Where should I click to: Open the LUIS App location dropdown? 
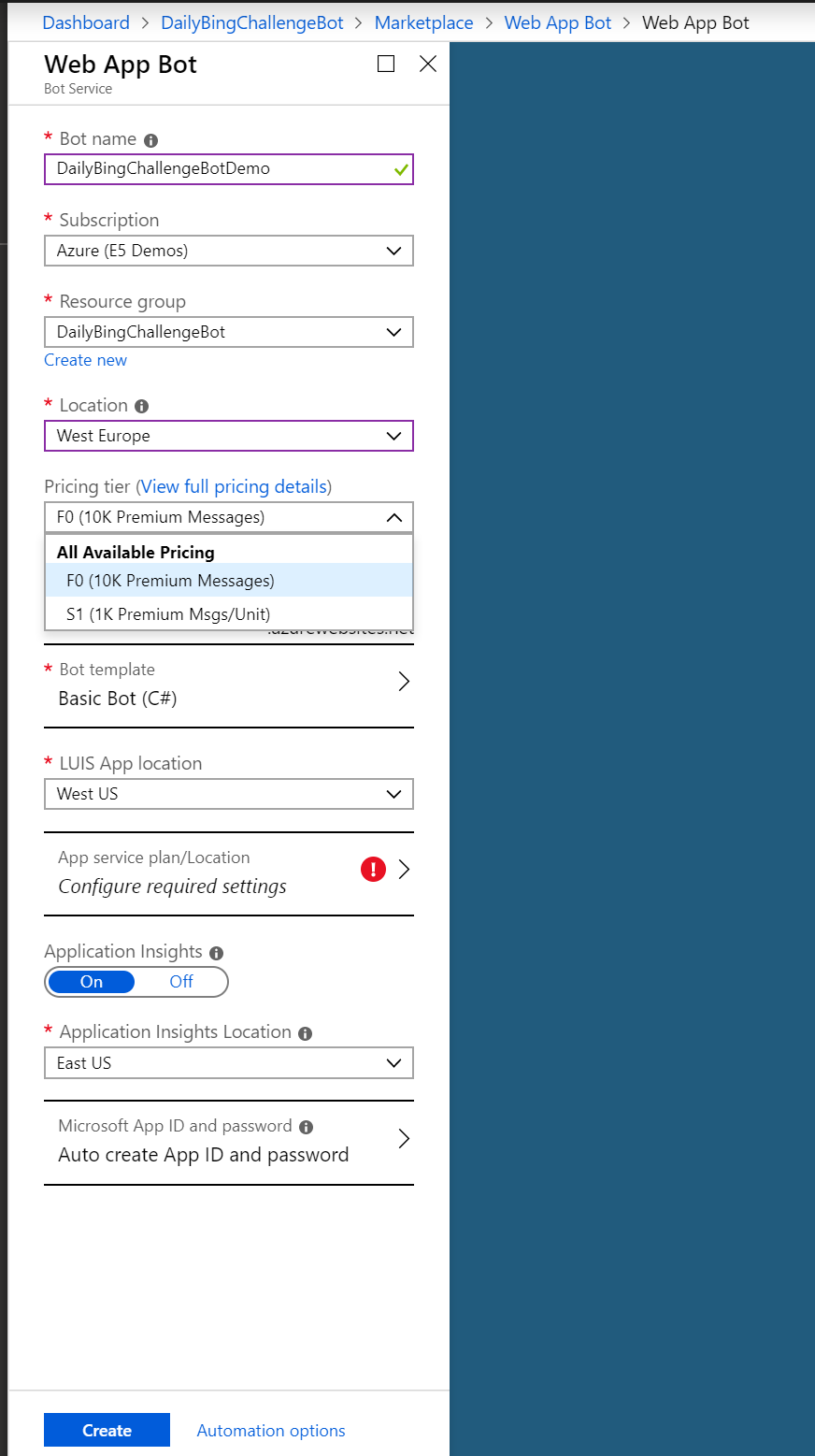228,794
